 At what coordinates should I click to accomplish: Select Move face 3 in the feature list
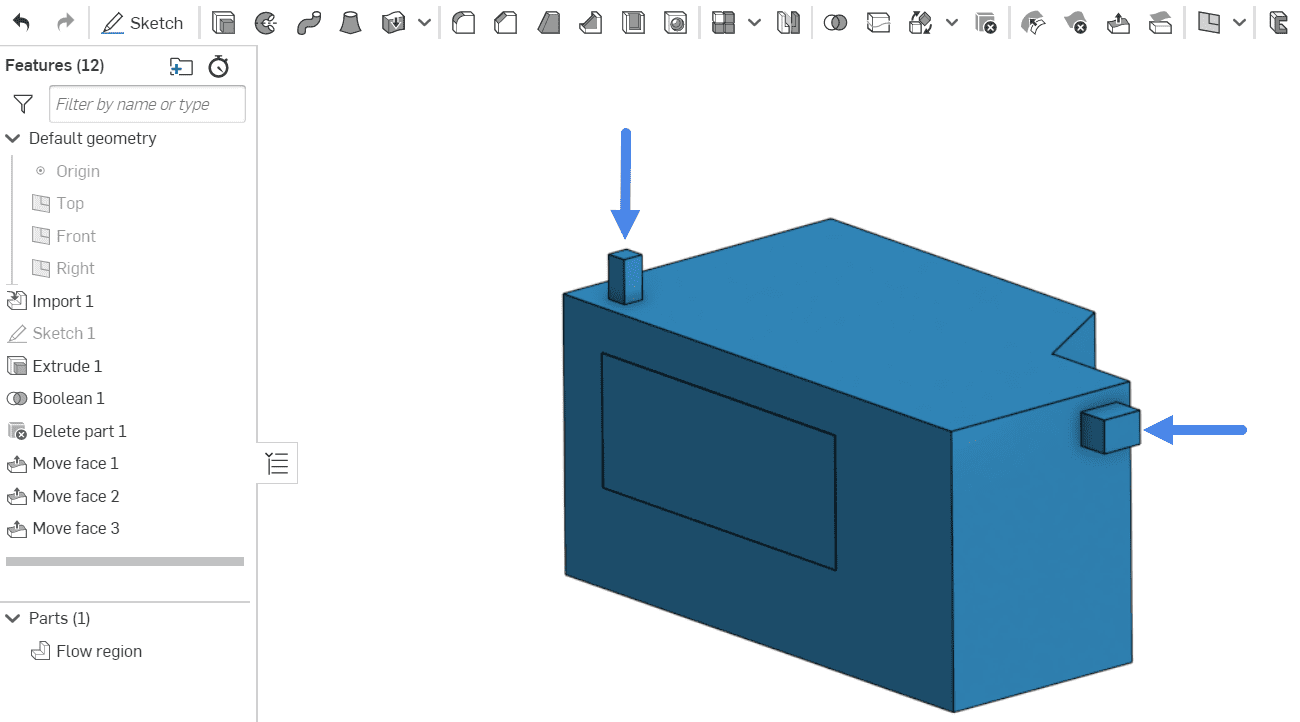(x=75, y=528)
